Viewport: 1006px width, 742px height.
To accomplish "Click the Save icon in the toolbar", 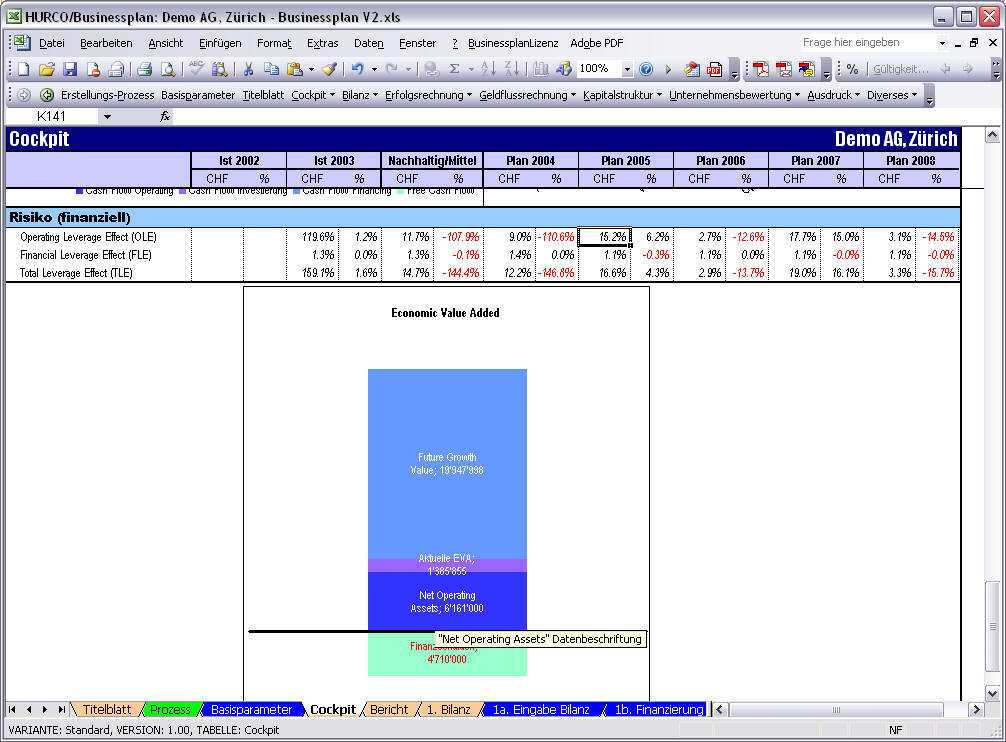I will 70,69.
